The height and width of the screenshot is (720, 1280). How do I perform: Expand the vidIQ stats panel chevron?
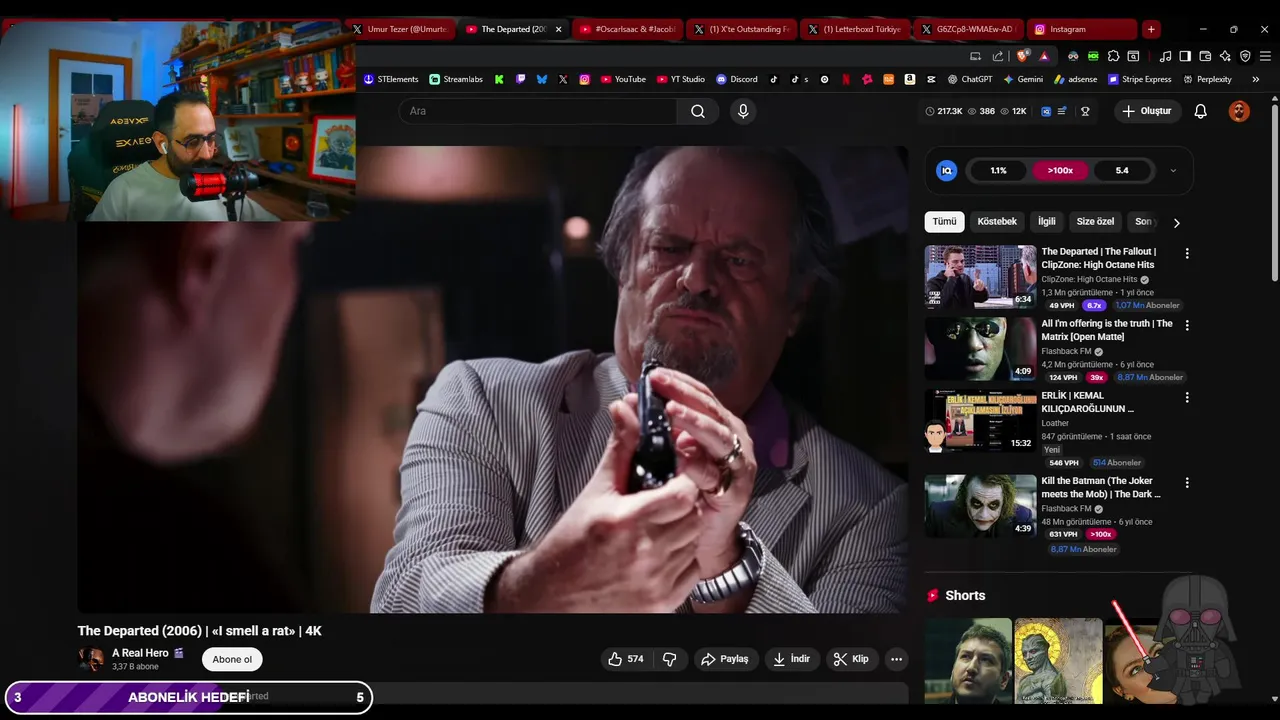point(1173,171)
